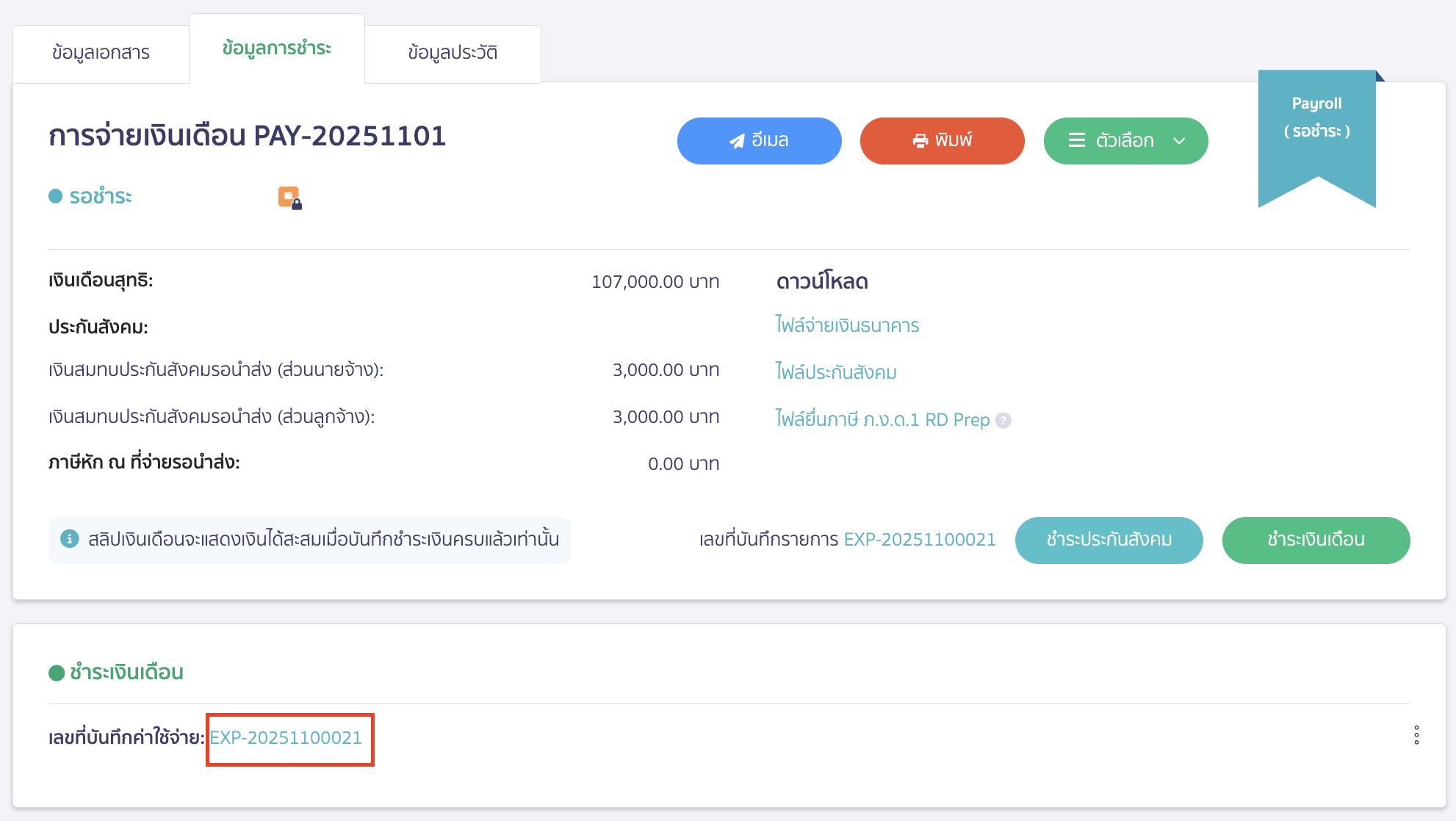Switch to the ข้อมูลเอกสาร tab
1456x821 pixels.
tap(101, 52)
